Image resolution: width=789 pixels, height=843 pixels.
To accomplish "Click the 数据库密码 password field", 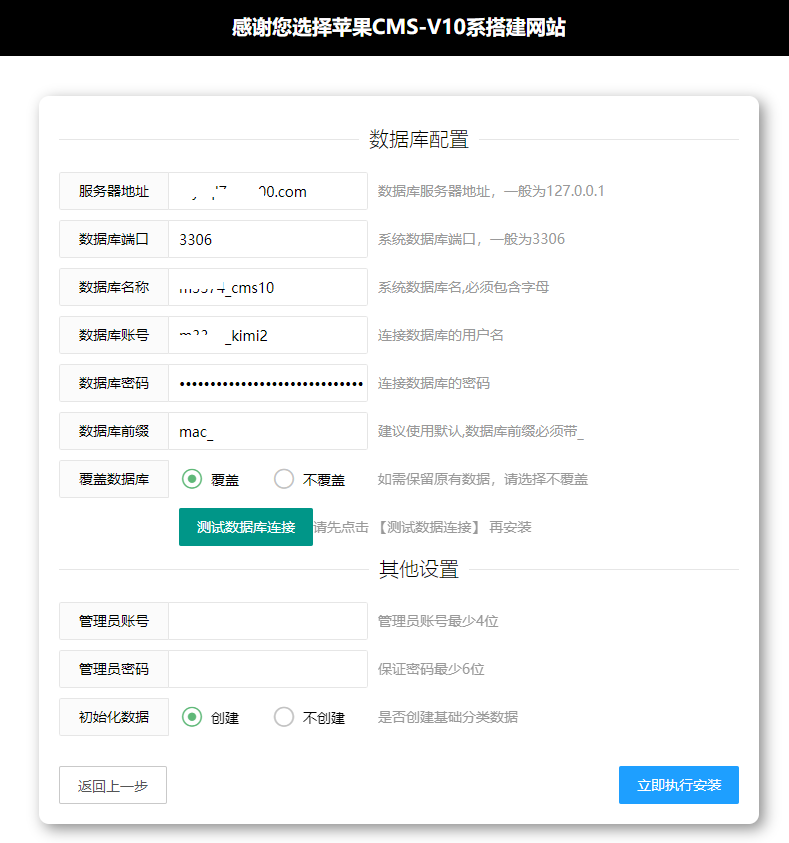I will (268, 383).
